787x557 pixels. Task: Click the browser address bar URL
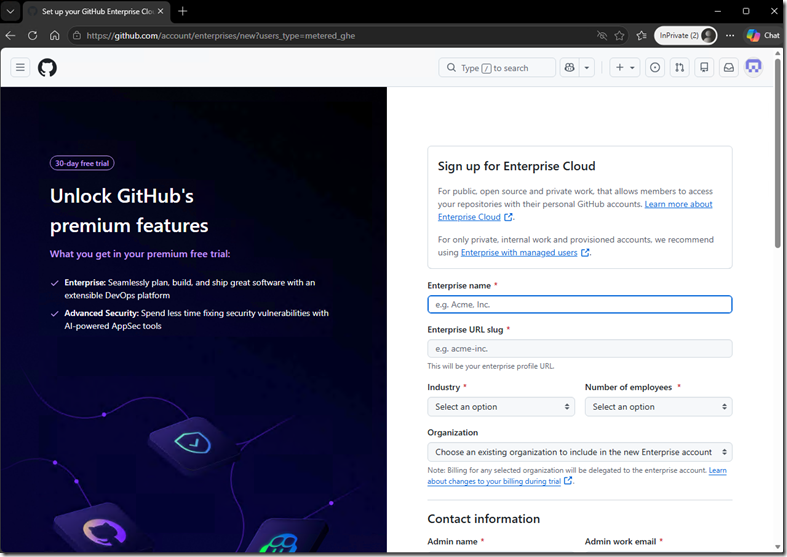(x=221, y=36)
